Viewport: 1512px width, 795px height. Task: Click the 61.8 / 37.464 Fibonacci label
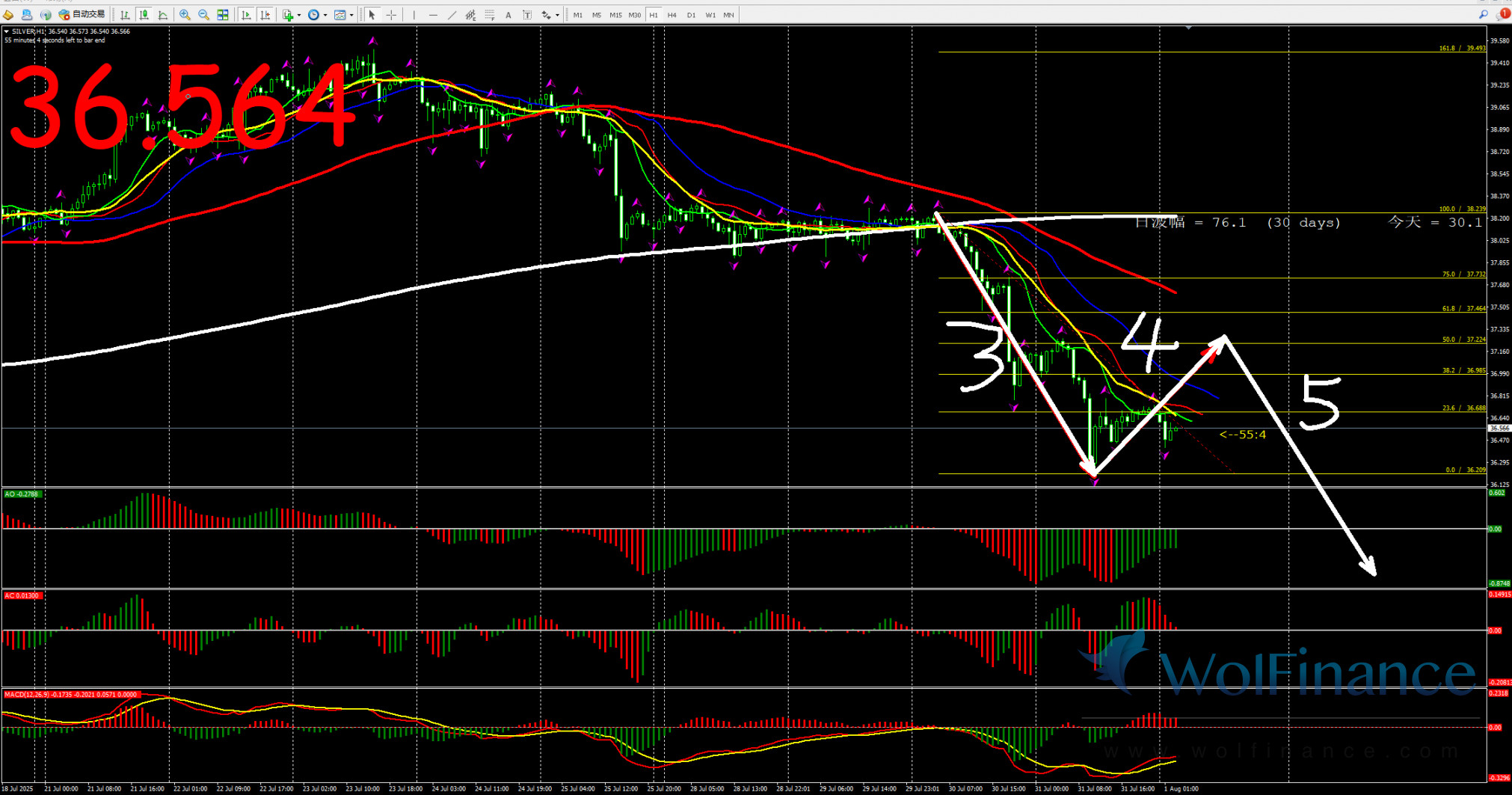click(x=1463, y=308)
